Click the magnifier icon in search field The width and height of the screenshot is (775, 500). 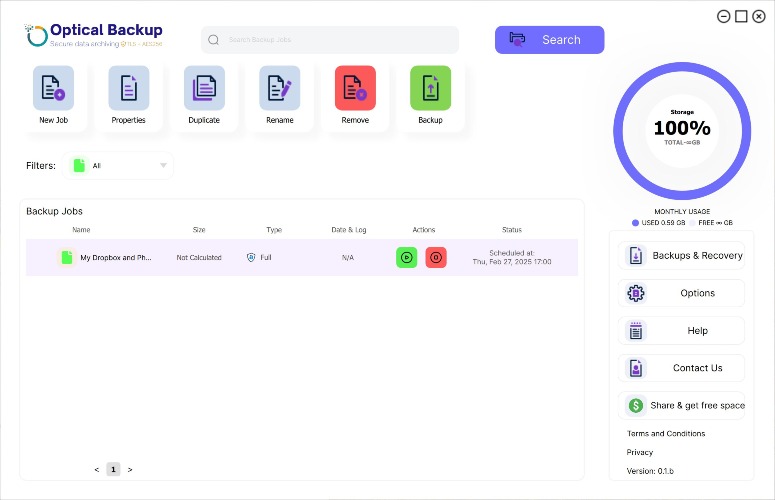(214, 40)
